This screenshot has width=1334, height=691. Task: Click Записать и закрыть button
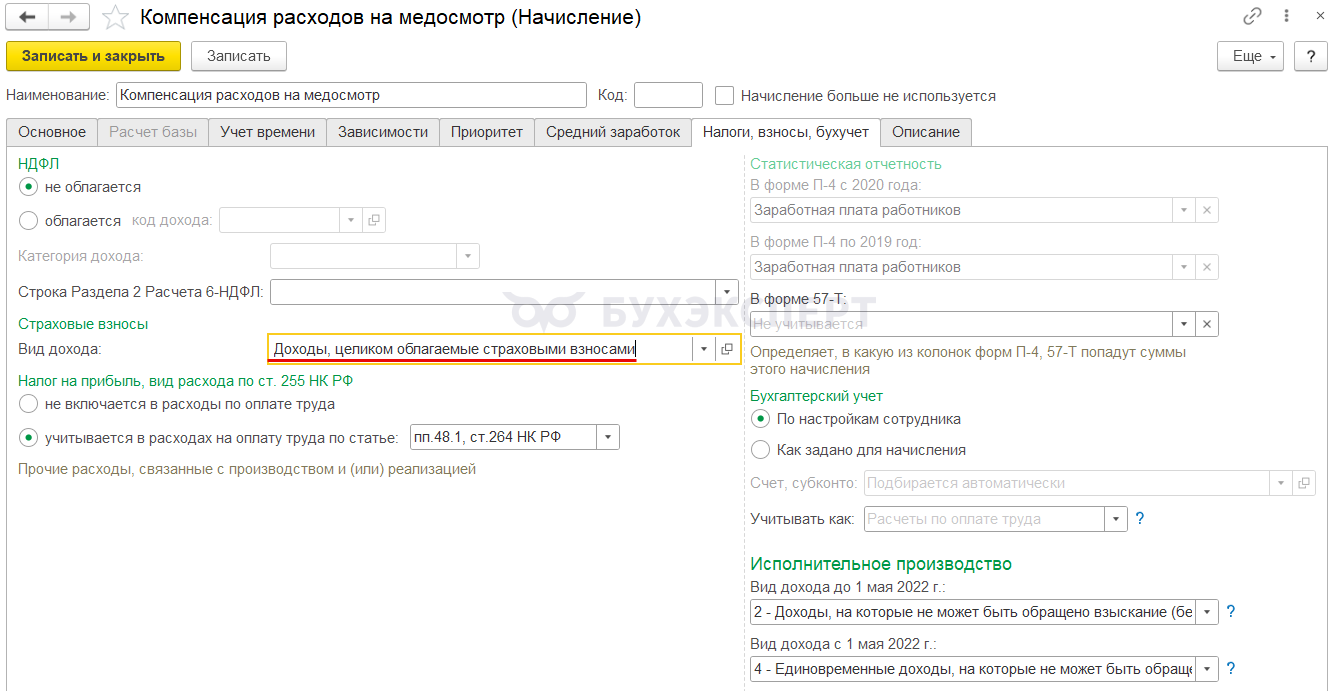click(x=93, y=56)
